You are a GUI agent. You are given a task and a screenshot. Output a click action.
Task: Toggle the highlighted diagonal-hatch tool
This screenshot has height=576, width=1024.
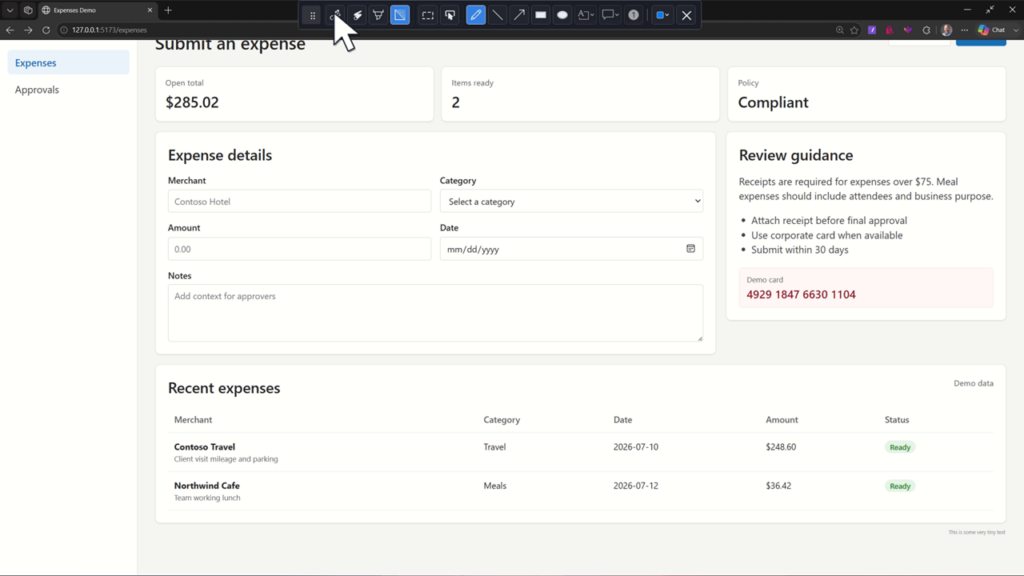click(x=400, y=15)
